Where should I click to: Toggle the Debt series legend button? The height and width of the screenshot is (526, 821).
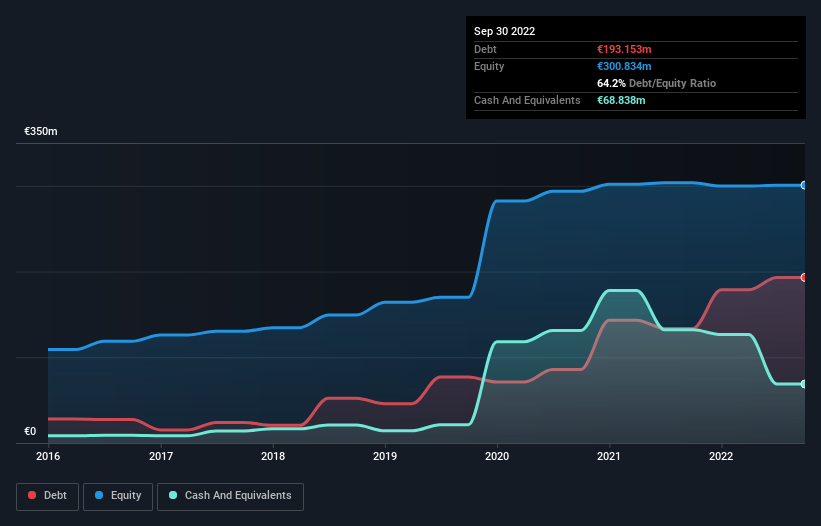pyautogui.click(x=48, y=496)
